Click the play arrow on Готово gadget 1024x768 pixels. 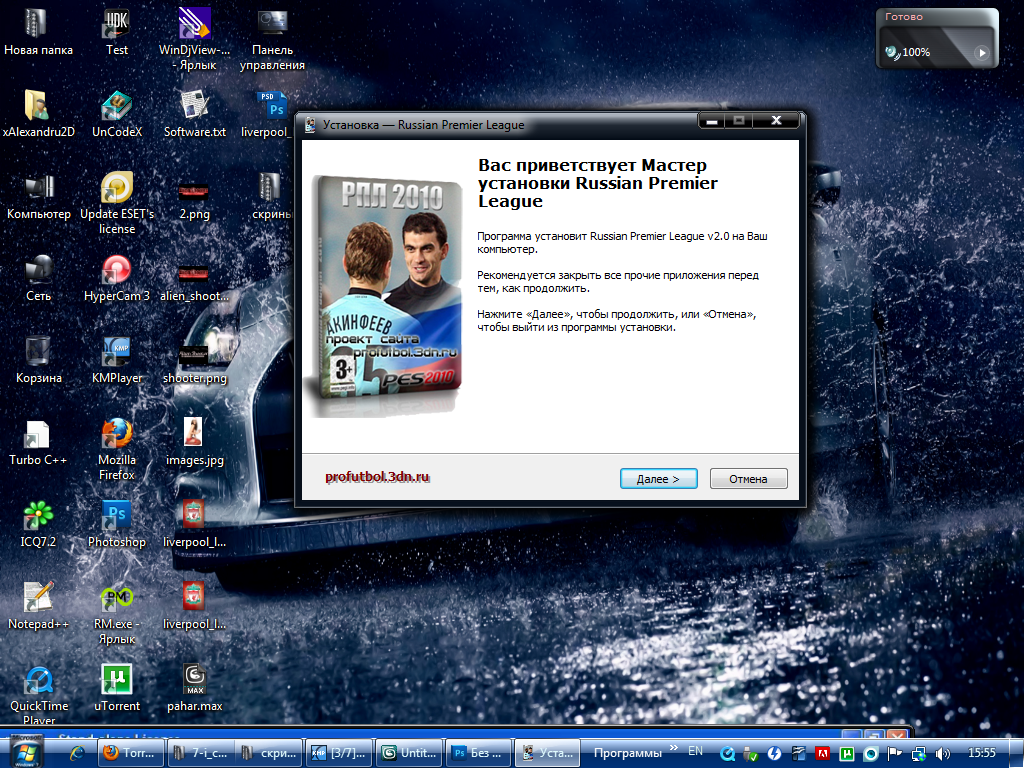(982, 53)
